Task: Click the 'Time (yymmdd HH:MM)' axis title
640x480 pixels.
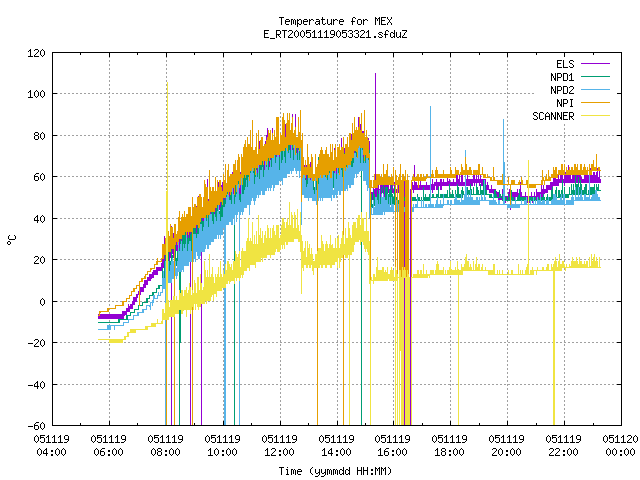Action: point(335,471)
